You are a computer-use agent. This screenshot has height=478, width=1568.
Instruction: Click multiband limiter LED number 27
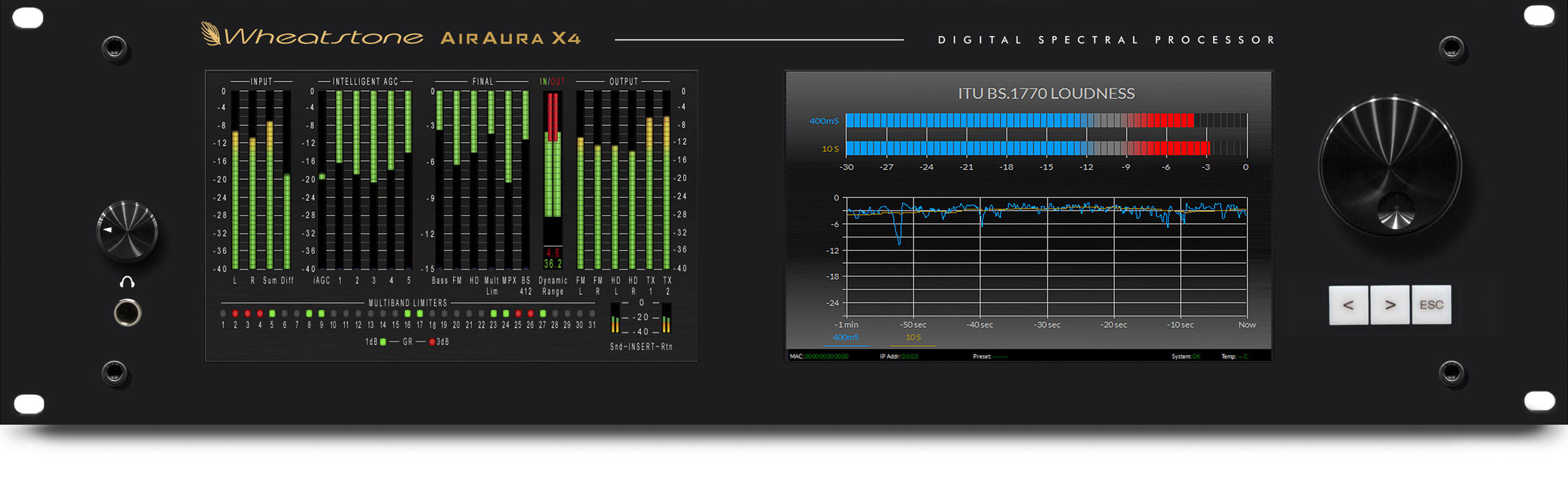pos(543,313)
